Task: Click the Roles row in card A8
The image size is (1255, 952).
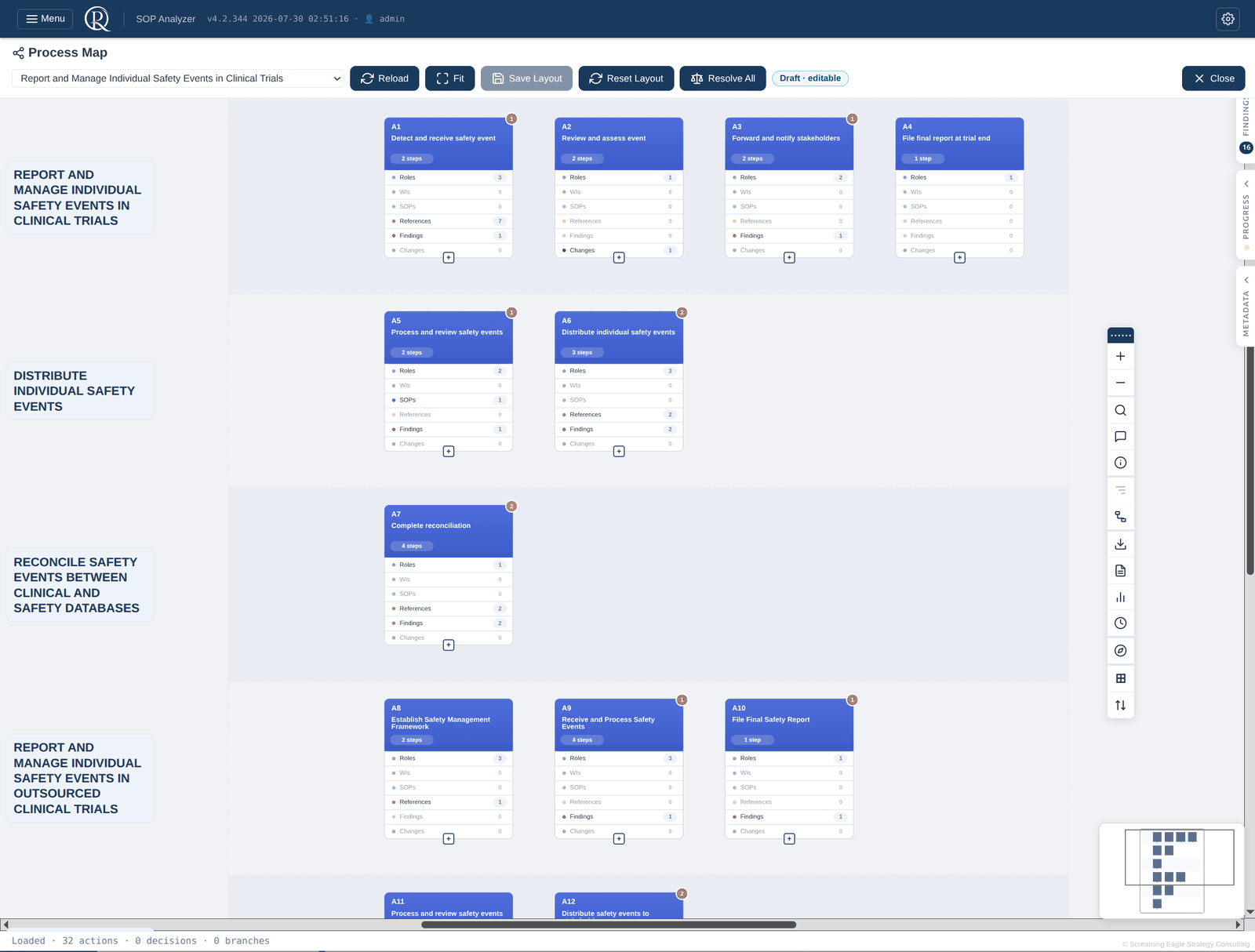Action: click(x=449, y=758)
